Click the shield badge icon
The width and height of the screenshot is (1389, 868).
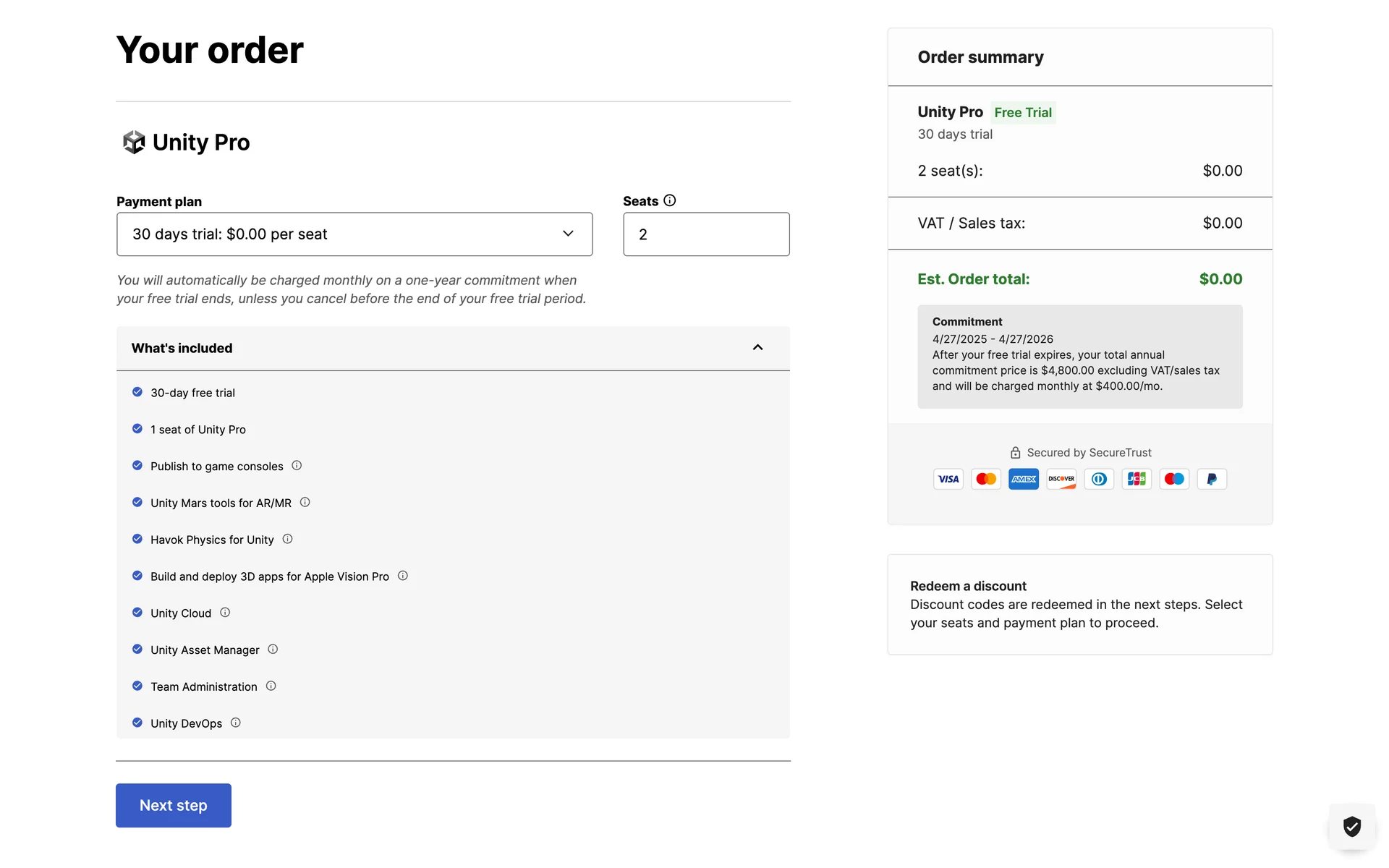1351,826
